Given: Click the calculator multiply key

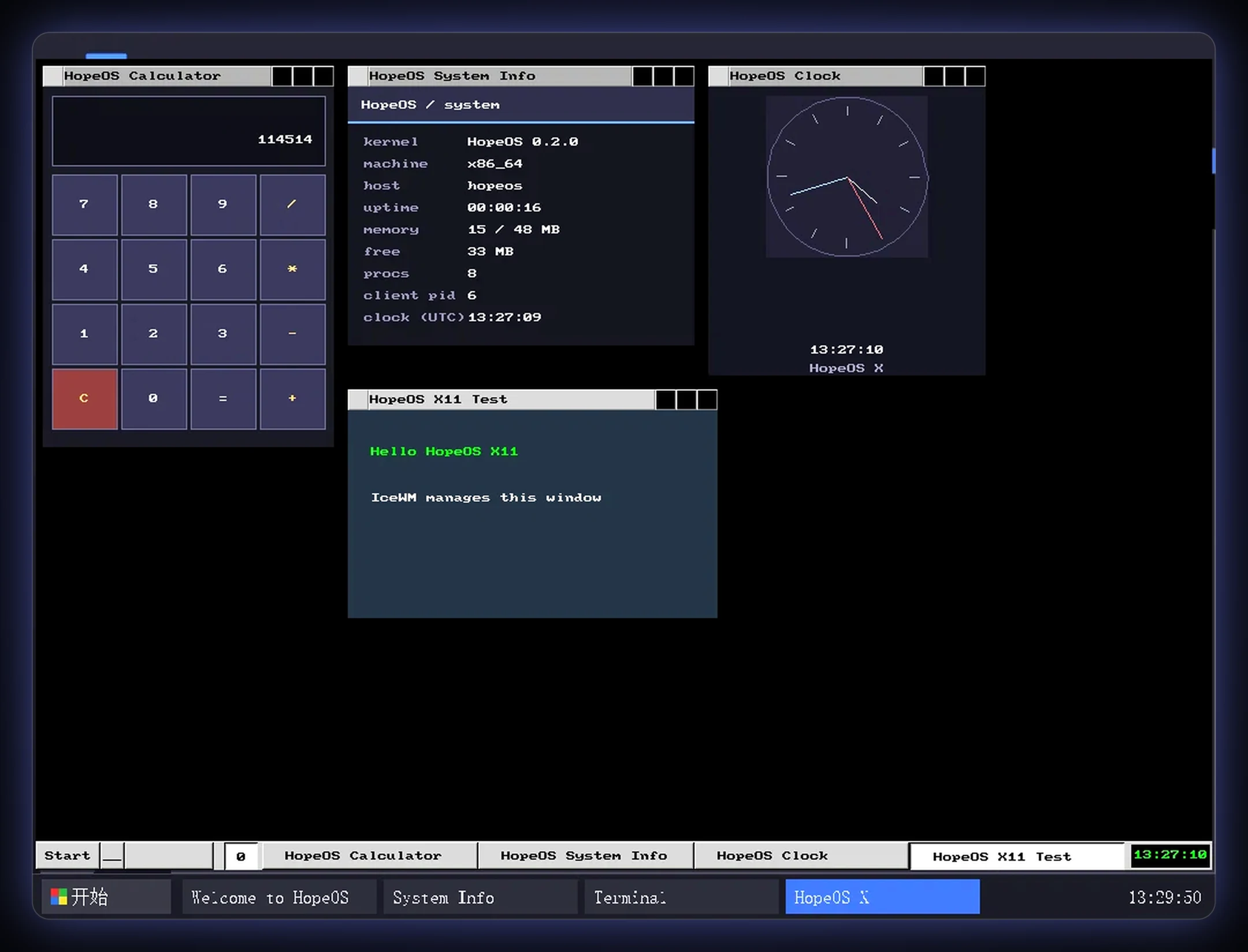Looking at the screenshot, I should tap(292, 269).
